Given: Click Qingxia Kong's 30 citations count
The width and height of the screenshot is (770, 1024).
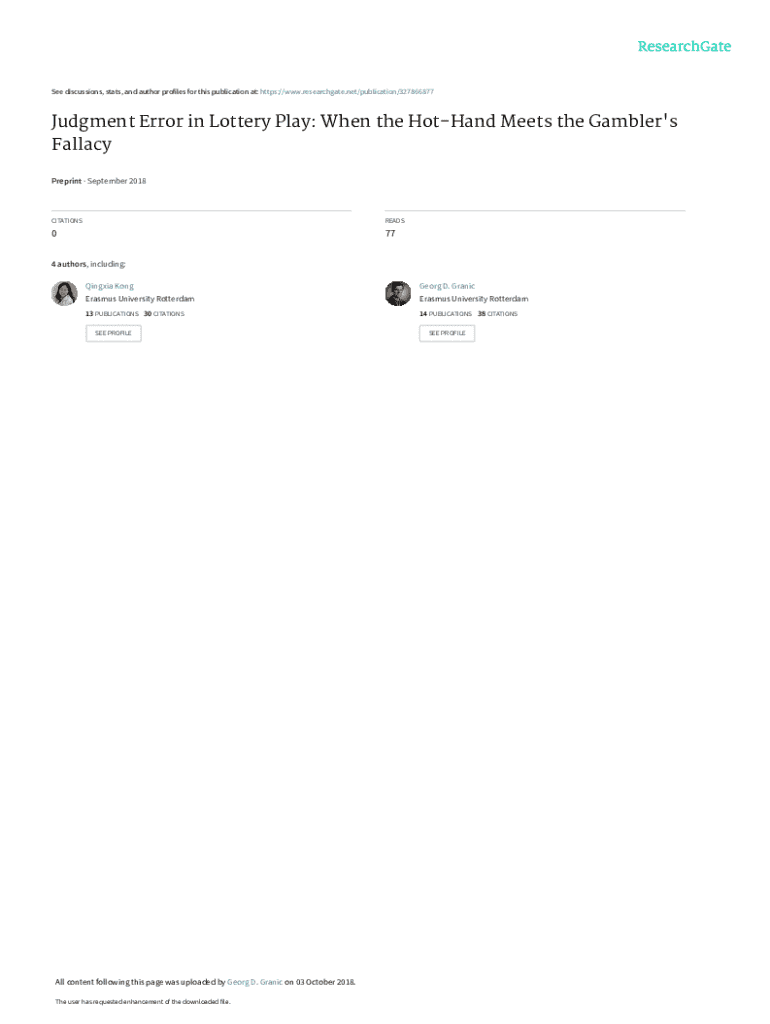Looking at the screenshot, I should click(164, 314).
